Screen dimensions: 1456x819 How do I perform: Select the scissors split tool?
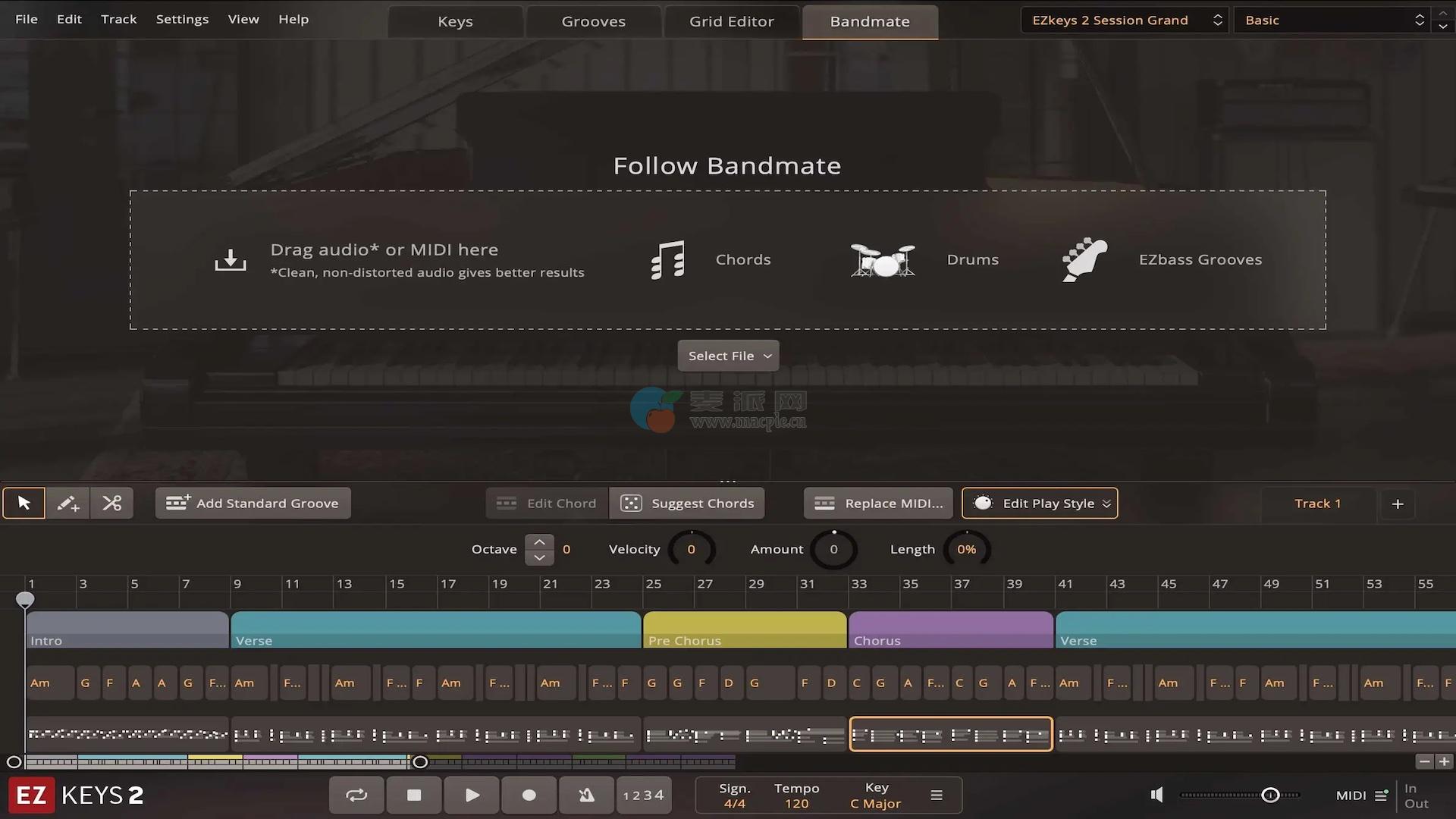(112, 503)
